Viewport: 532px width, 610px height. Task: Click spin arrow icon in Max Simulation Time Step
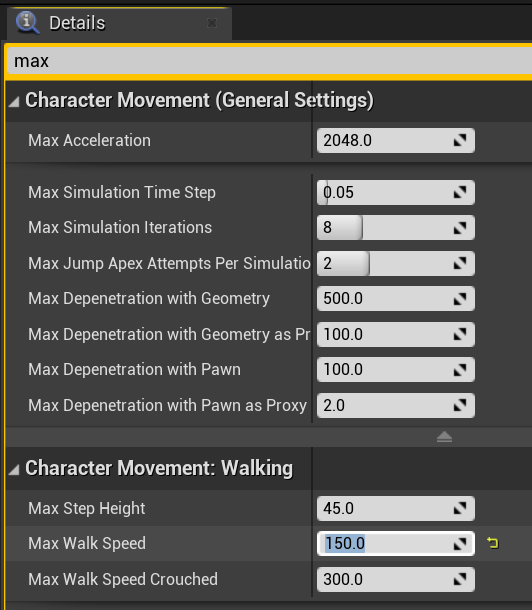[460, 192]
